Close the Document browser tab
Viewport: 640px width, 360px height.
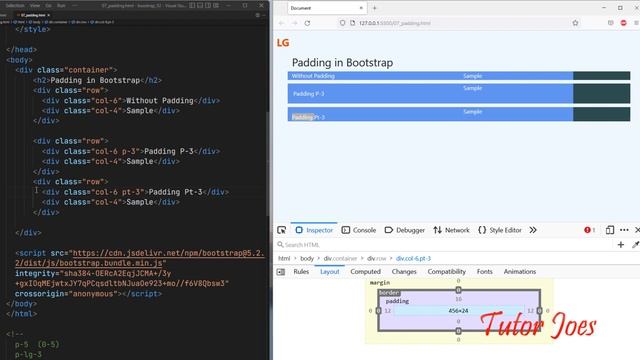point(361,8)
